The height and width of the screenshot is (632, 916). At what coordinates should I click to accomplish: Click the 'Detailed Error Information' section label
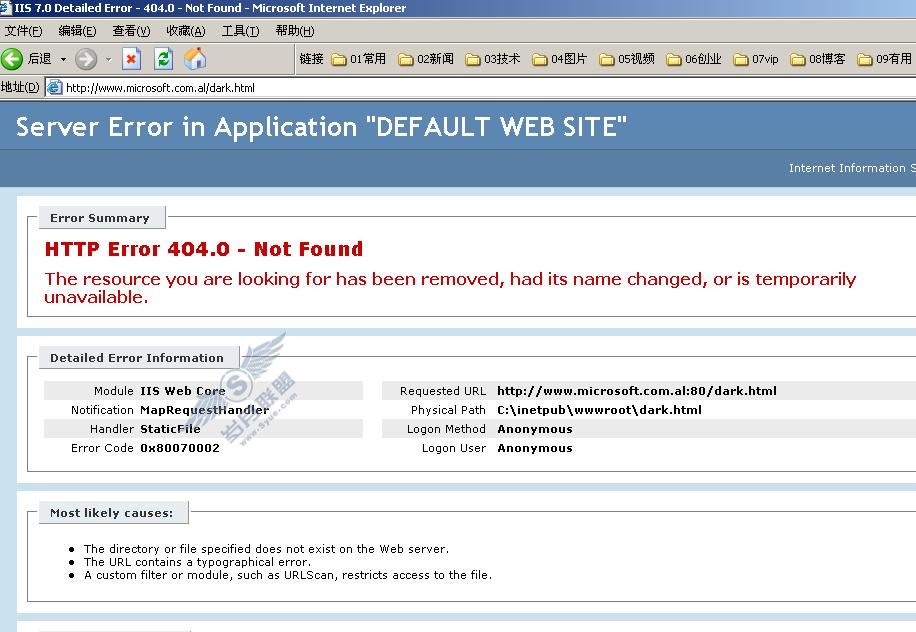(137, 358)
